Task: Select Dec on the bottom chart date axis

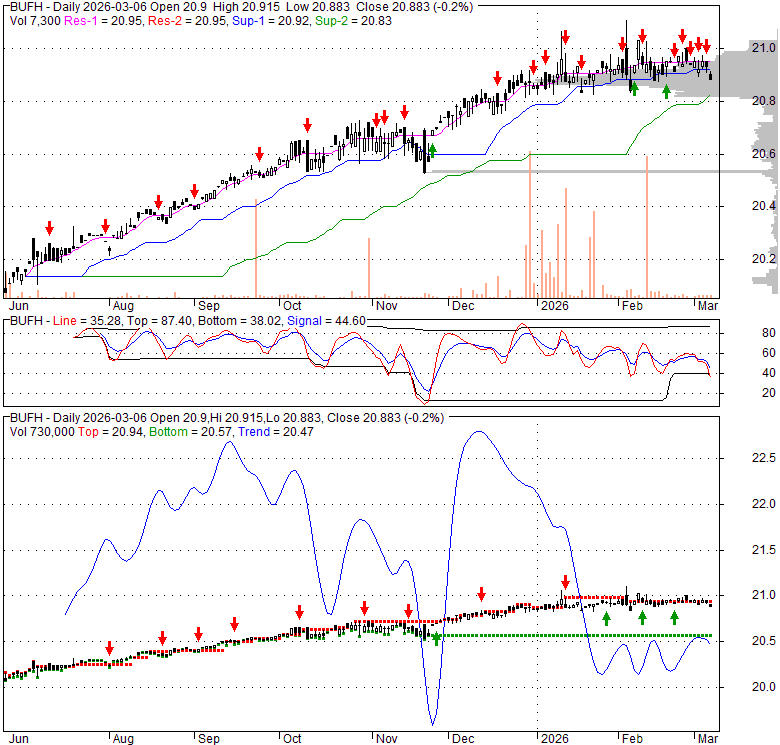Action: [x=463, y=739]
